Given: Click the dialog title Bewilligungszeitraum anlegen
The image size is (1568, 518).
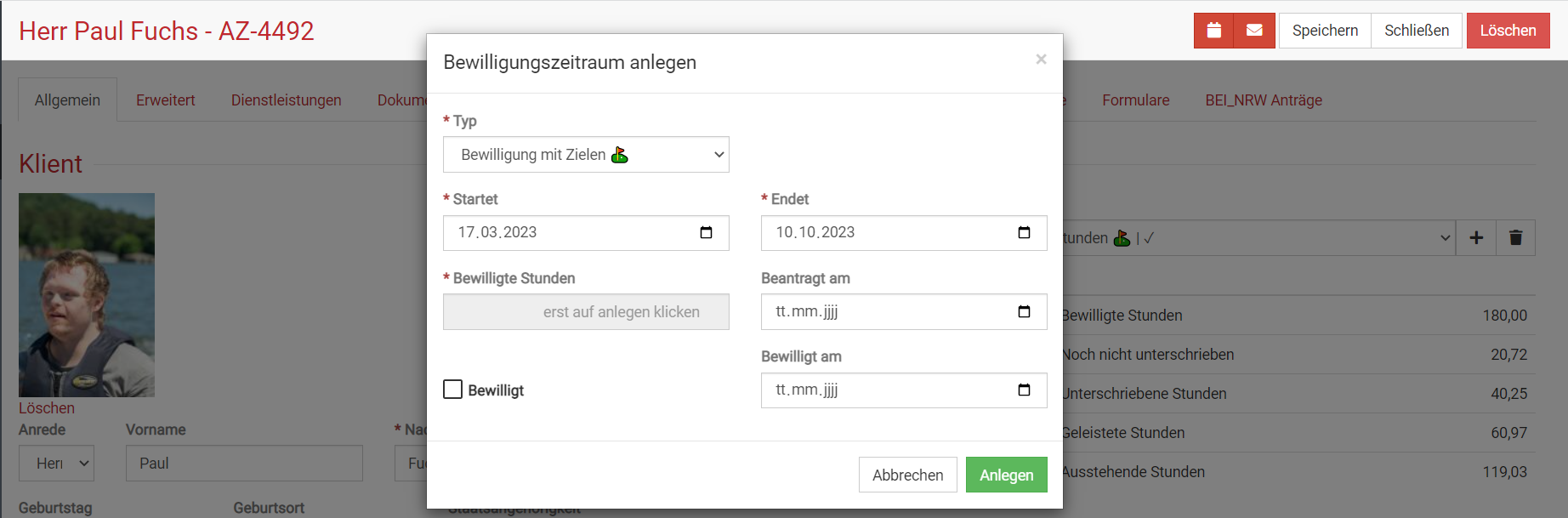Looking at the screenshot, I should 570,62.
